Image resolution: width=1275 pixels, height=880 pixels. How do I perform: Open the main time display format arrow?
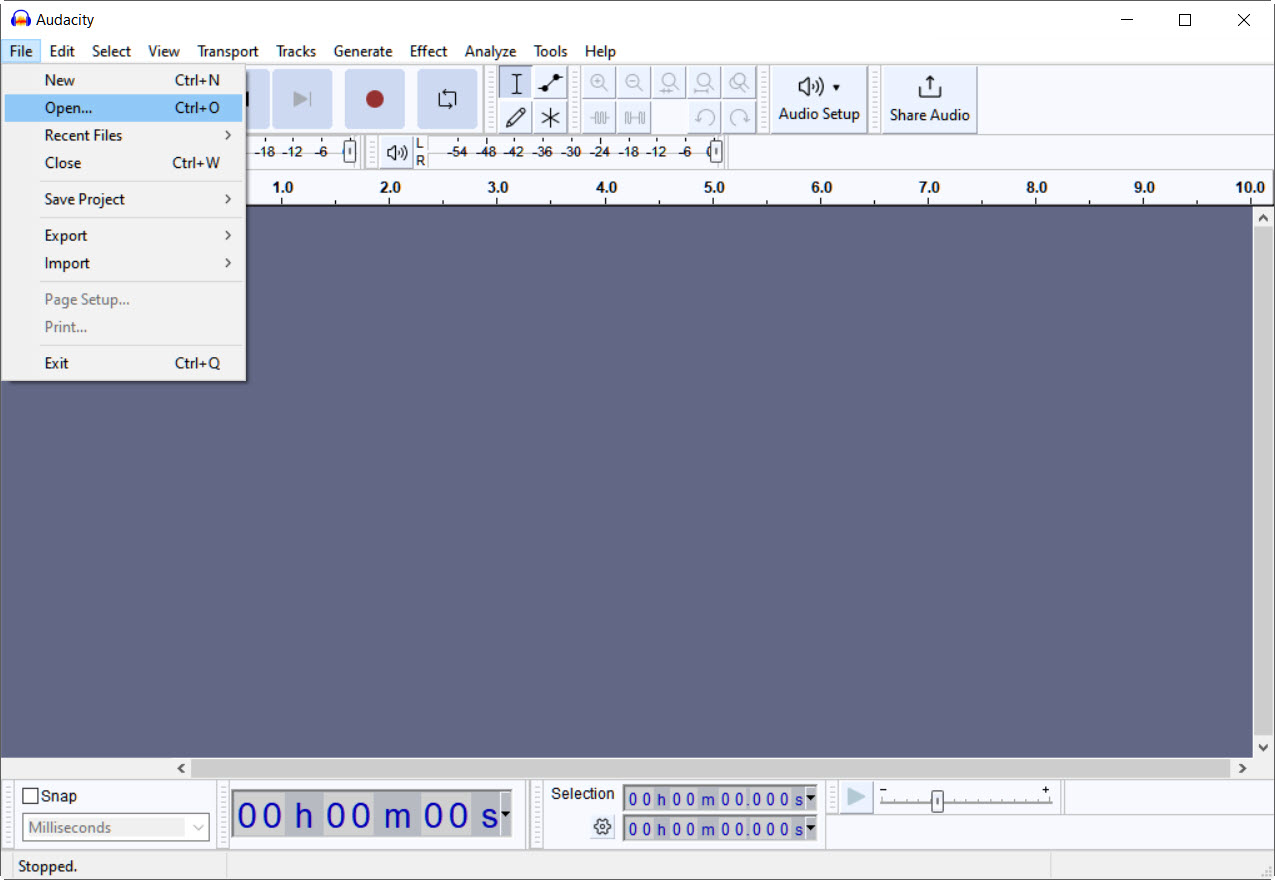[x=505, y=814]
